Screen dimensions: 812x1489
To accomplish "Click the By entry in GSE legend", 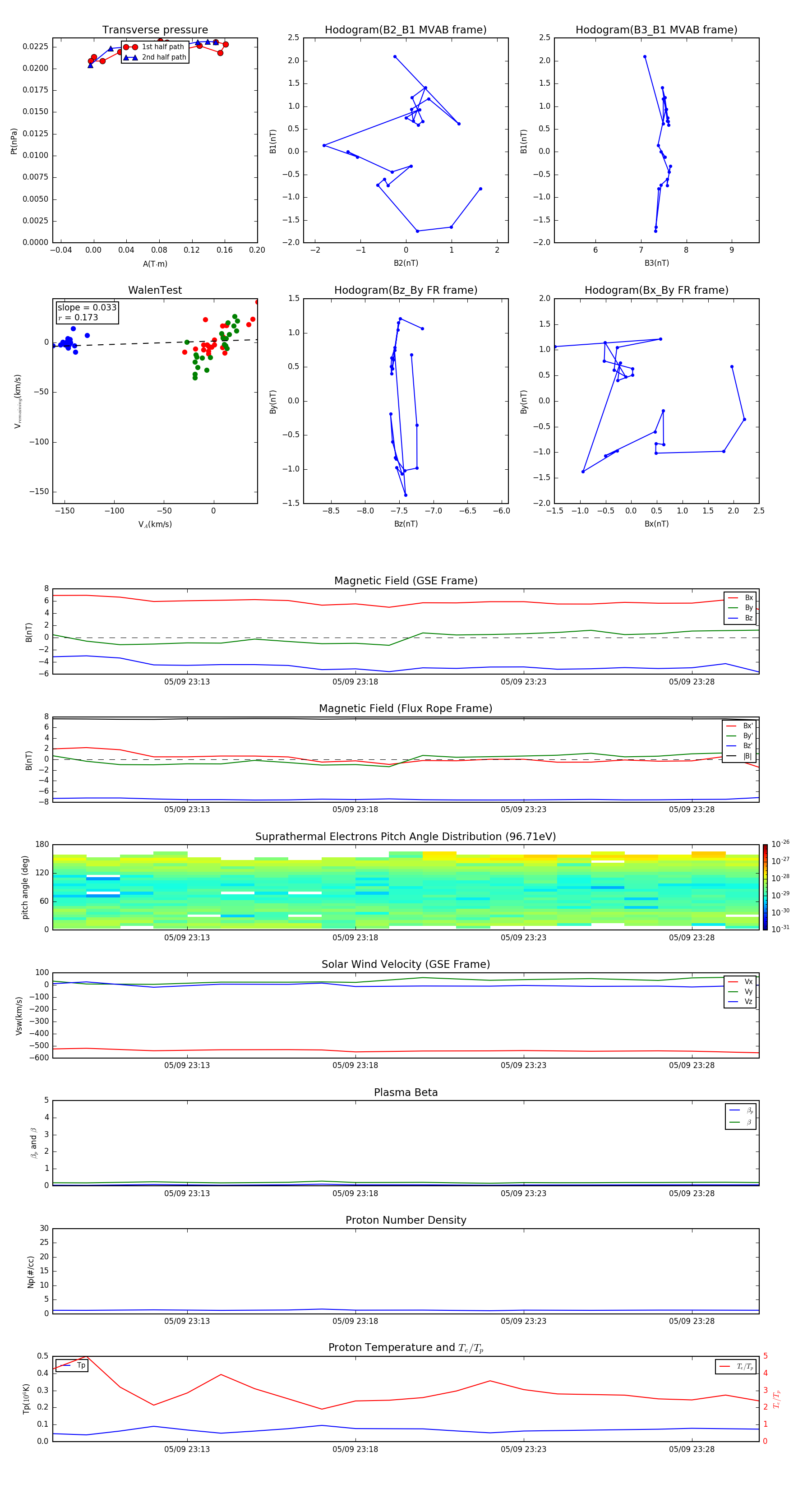I will coord(740,607).
